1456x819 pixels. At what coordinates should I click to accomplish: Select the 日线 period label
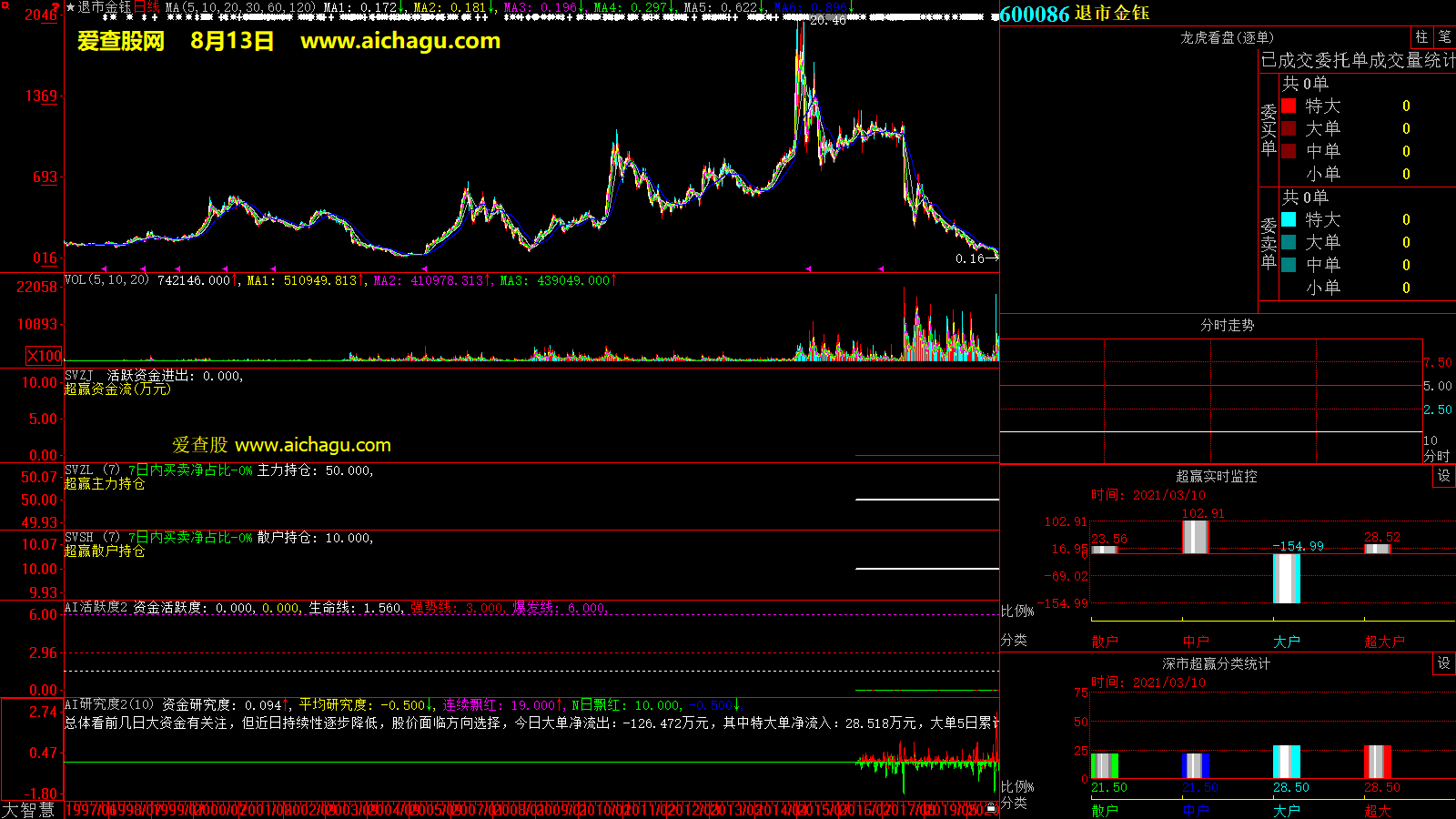[147, 7]
